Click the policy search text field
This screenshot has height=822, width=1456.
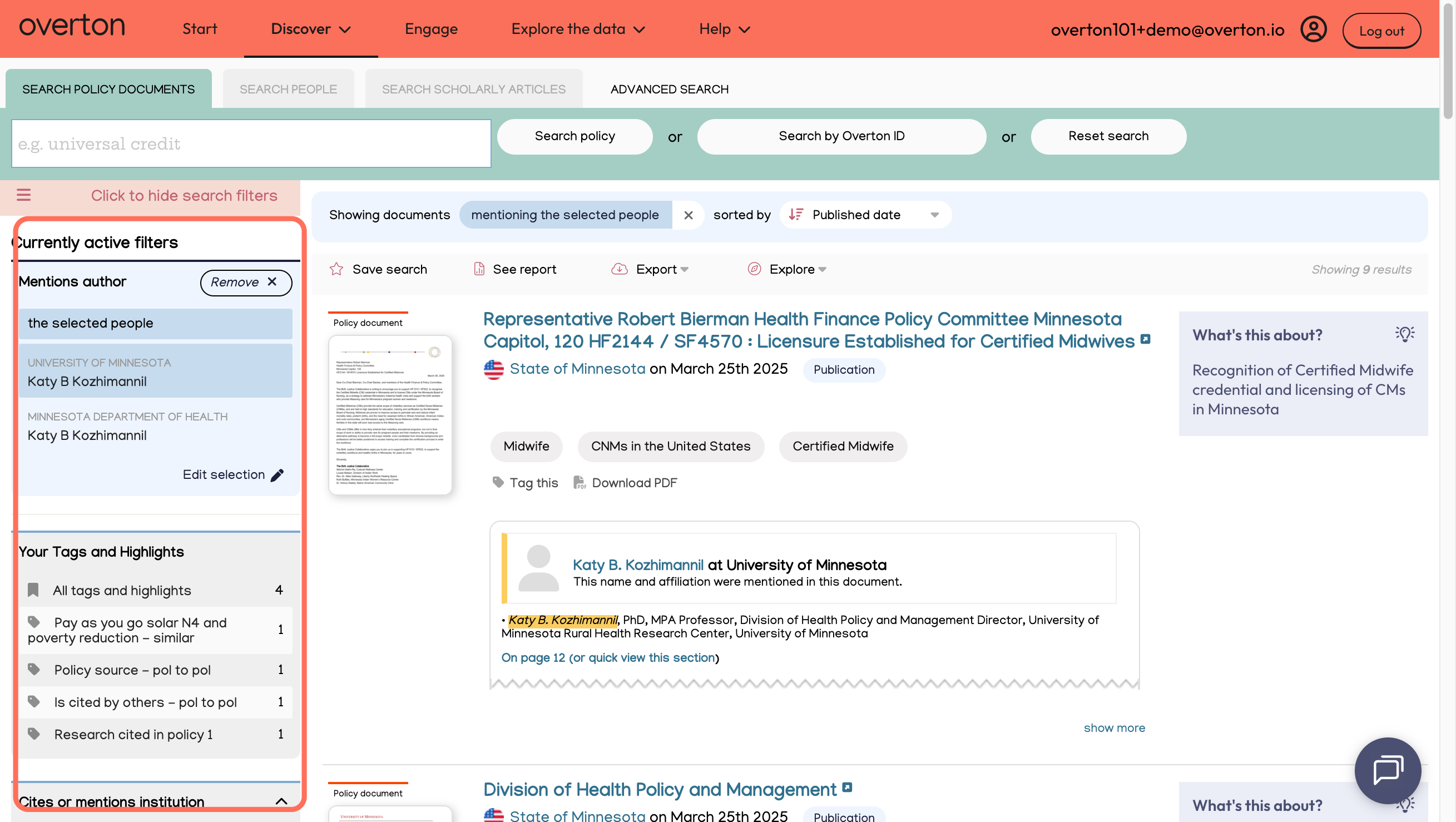(x=251, y=143)
